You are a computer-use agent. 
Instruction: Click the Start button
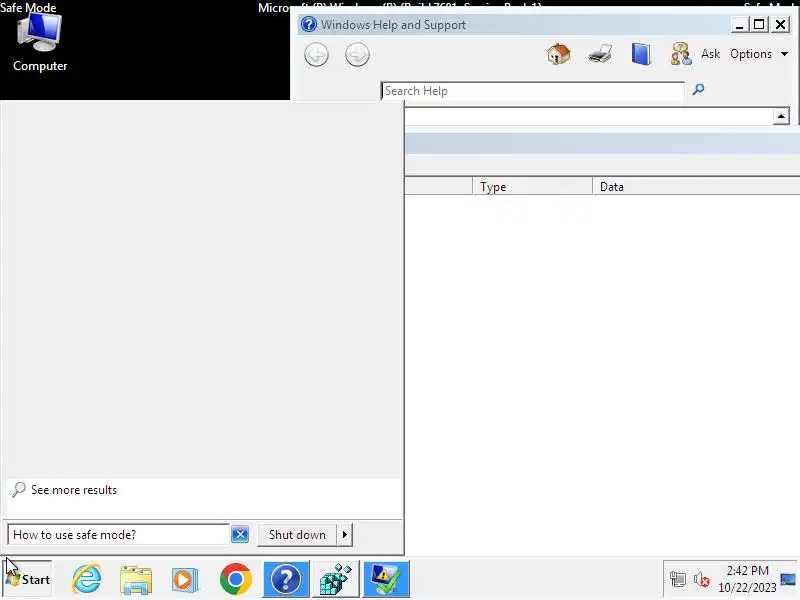29,579
